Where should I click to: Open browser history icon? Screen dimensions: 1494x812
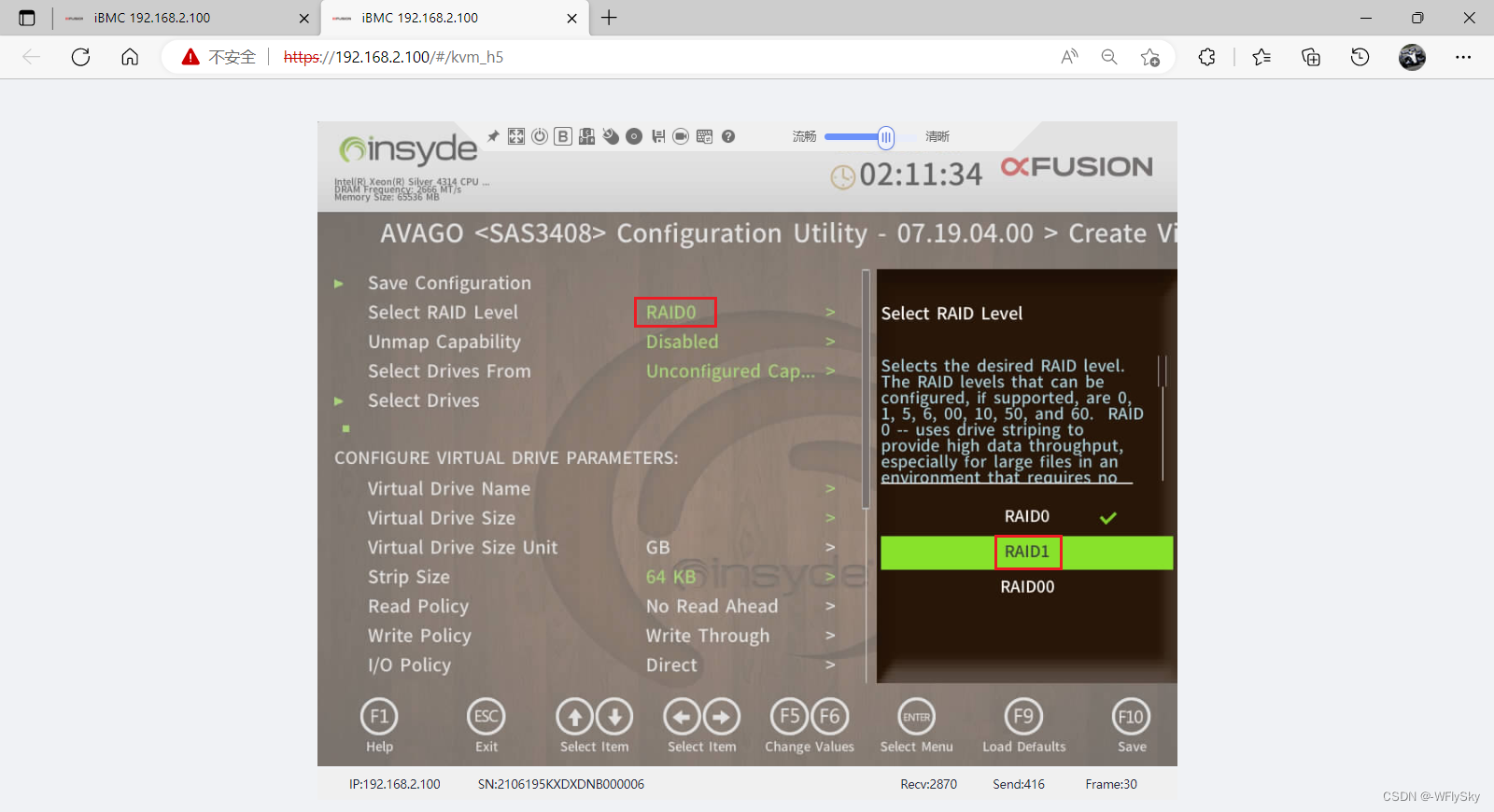(x=1360, y=57)
